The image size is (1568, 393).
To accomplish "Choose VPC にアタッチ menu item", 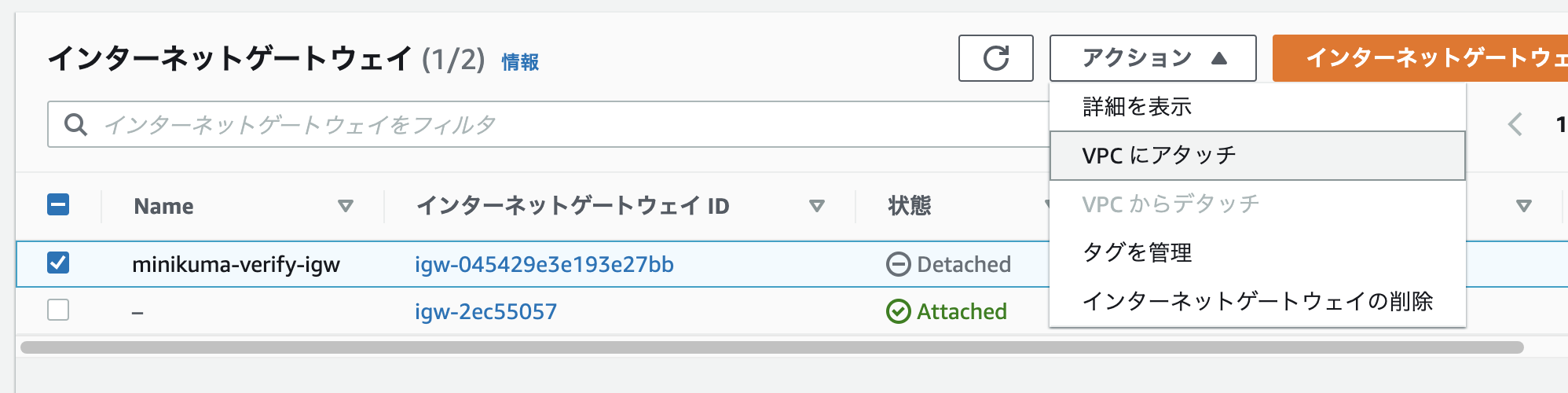I will tap(1159, 156).
